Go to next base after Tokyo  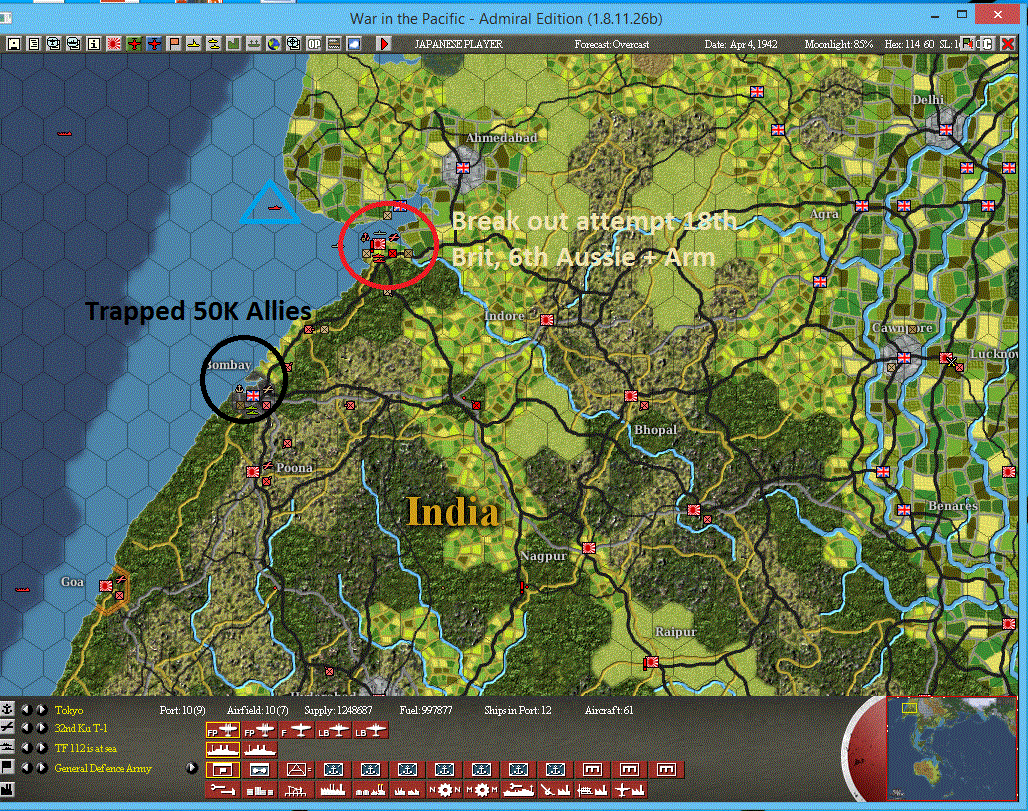pos(42,710)
